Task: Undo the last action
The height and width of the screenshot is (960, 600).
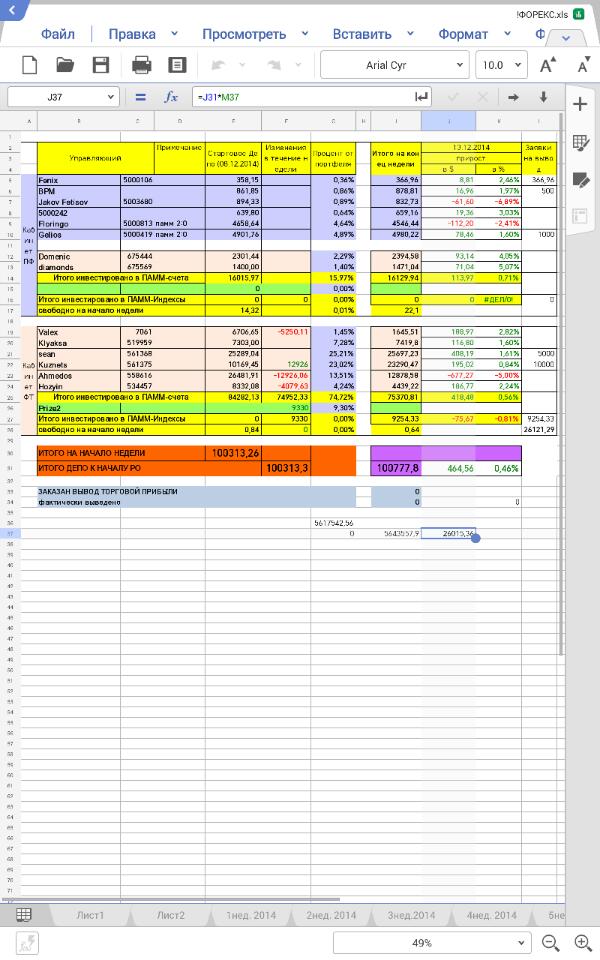Action: 219,64
